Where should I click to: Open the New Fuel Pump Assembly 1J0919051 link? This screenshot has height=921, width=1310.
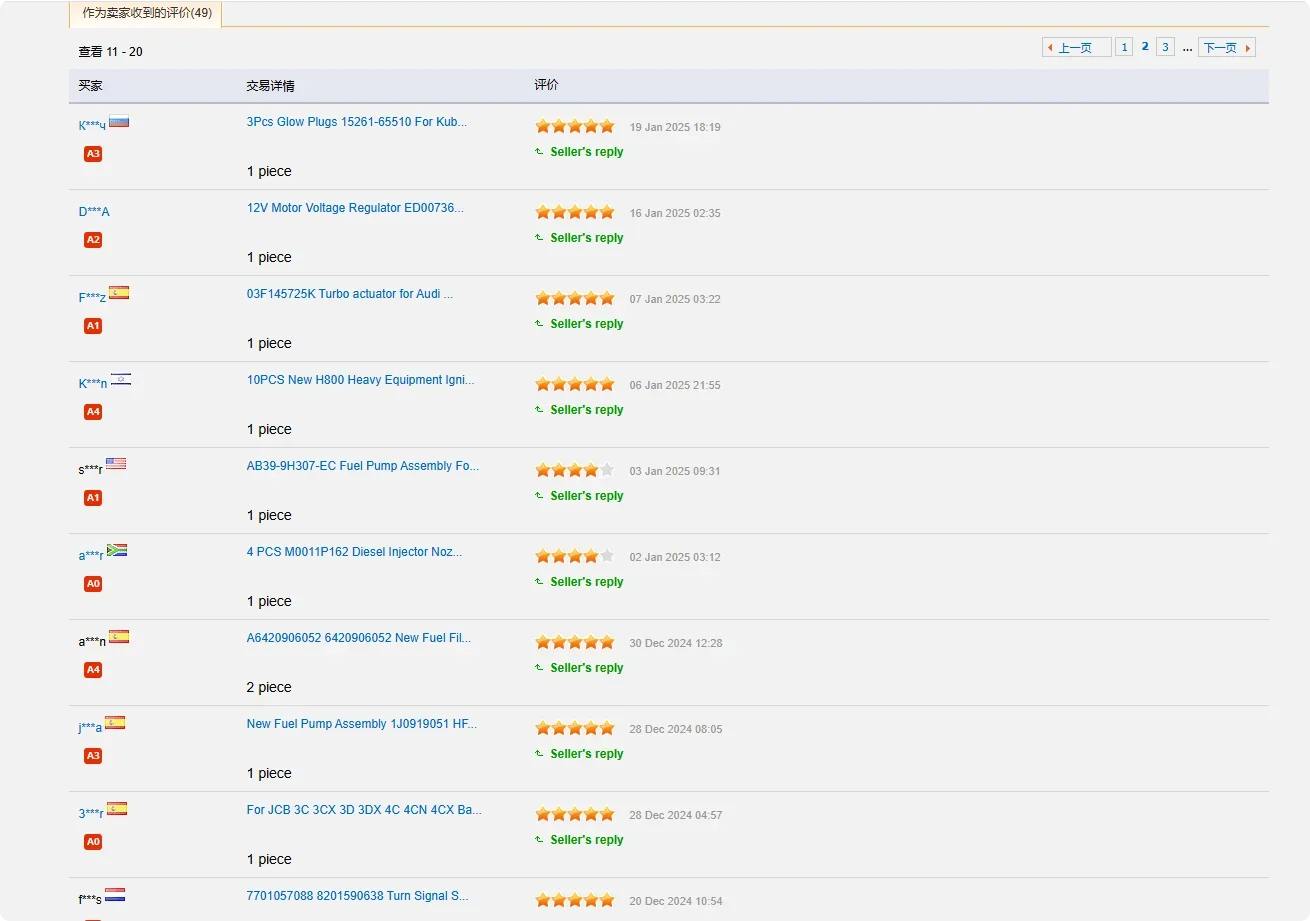362,724
